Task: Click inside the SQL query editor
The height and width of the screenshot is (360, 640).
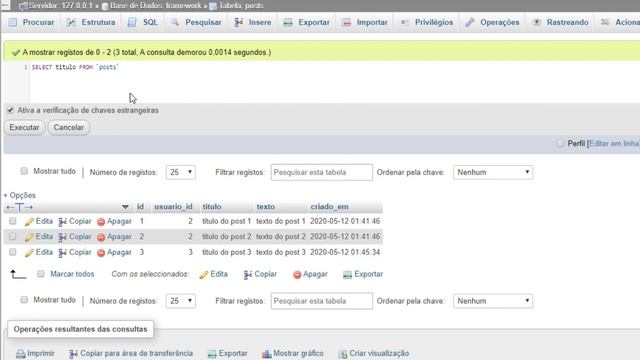Action: 335,82
